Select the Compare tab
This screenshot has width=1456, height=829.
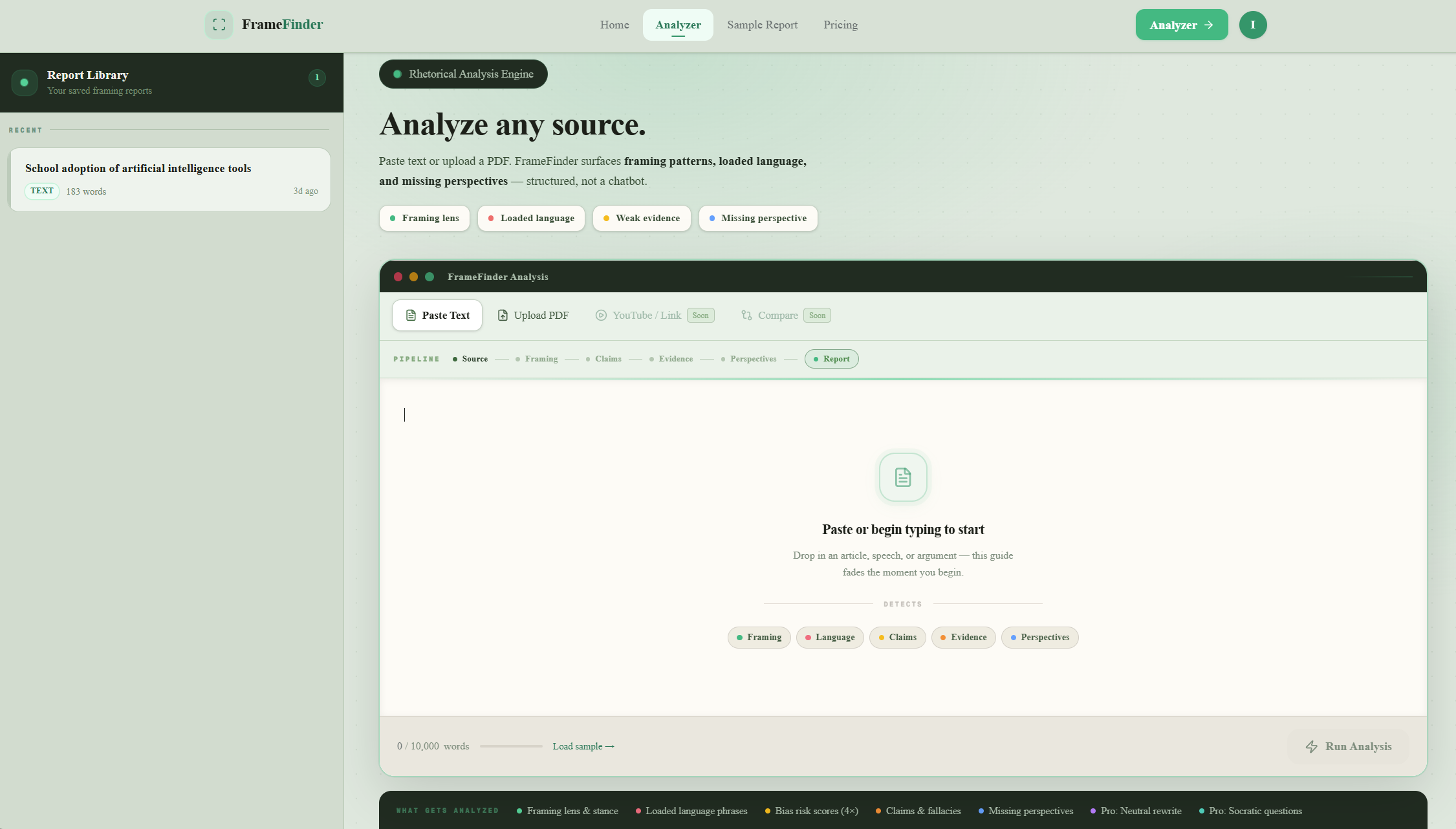tap(785, 316)
